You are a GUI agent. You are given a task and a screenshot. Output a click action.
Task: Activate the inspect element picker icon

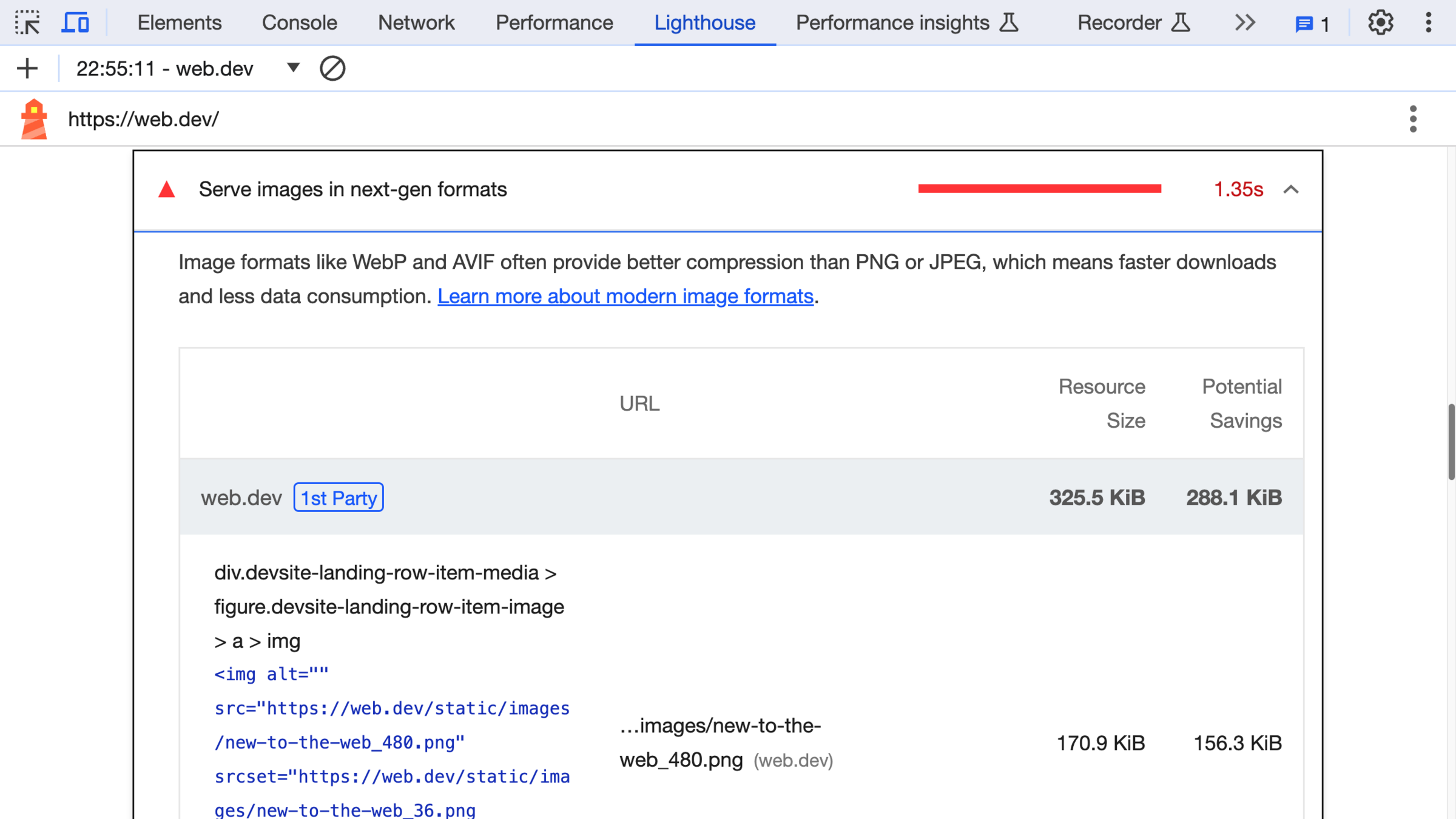point(27,22)
